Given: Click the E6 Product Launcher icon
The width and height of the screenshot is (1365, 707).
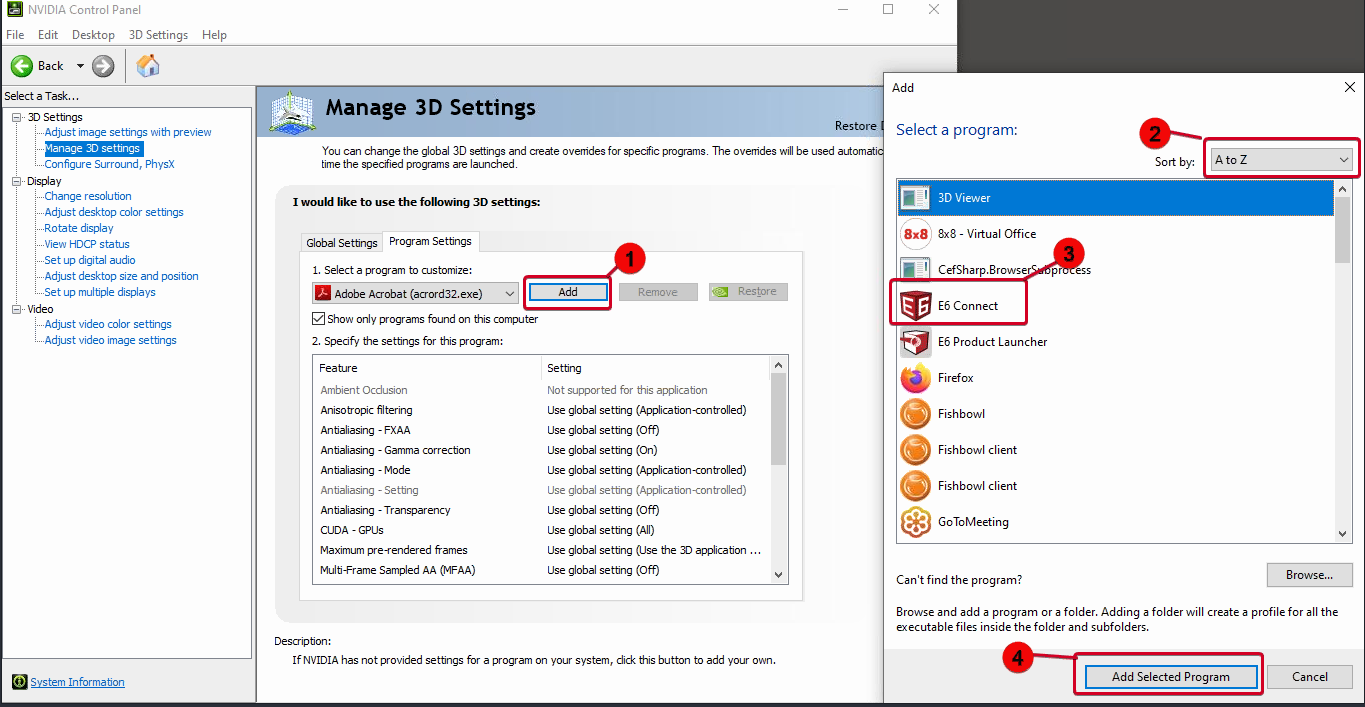Looking at the screenshot, I should 915,342.
